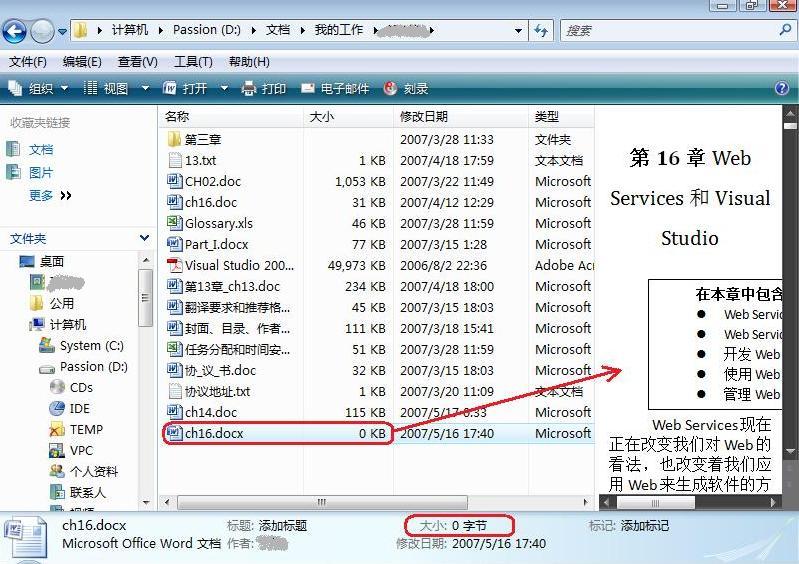Click the preview pane scroll up arrow

(x=790, y=113)
